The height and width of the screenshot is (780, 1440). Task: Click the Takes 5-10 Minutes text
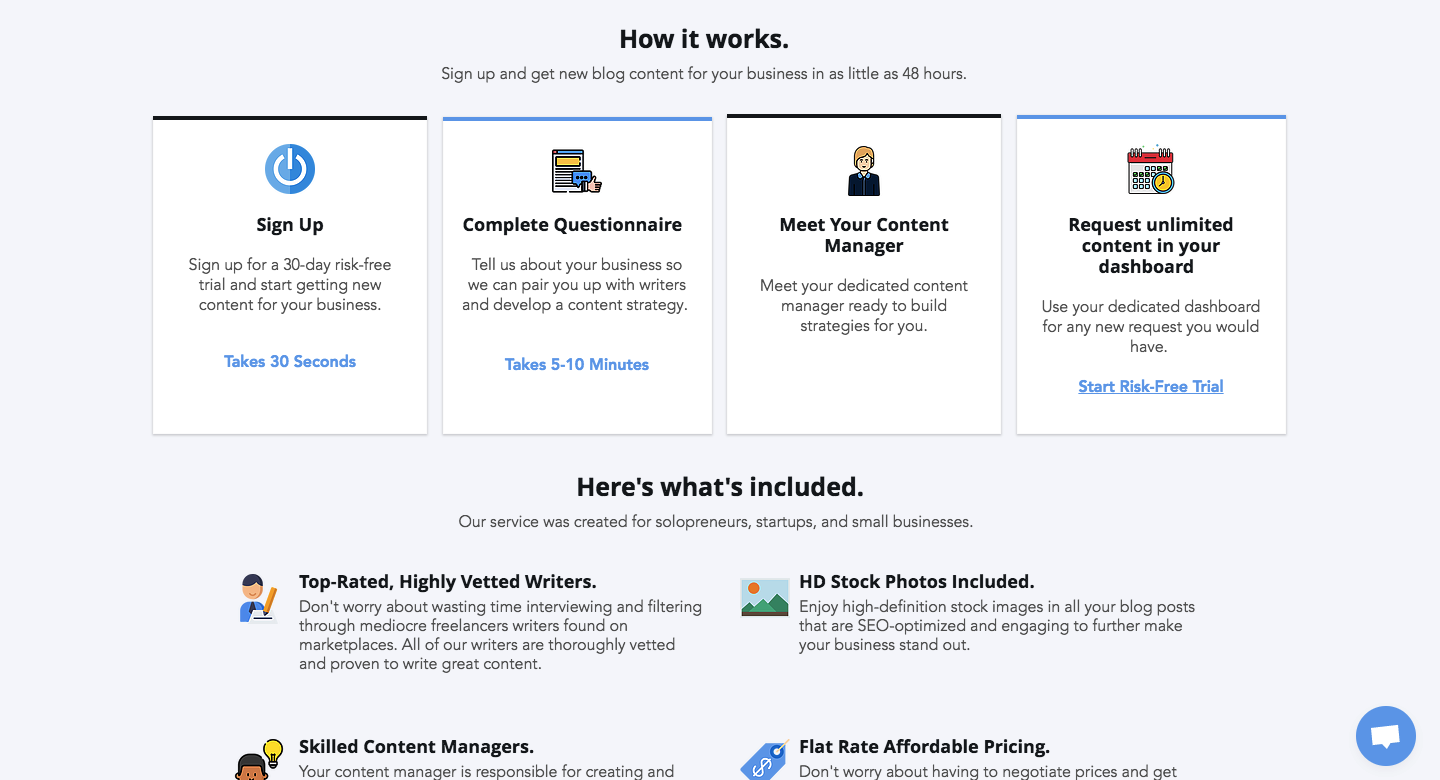pyautogui.click(x=577, y=365)
